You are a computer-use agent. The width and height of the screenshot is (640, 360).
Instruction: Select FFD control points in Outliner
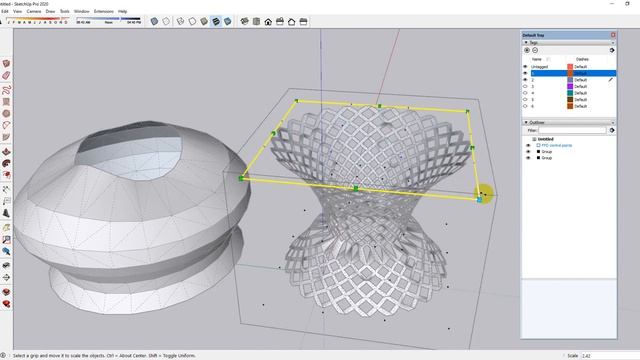(557, 145)
